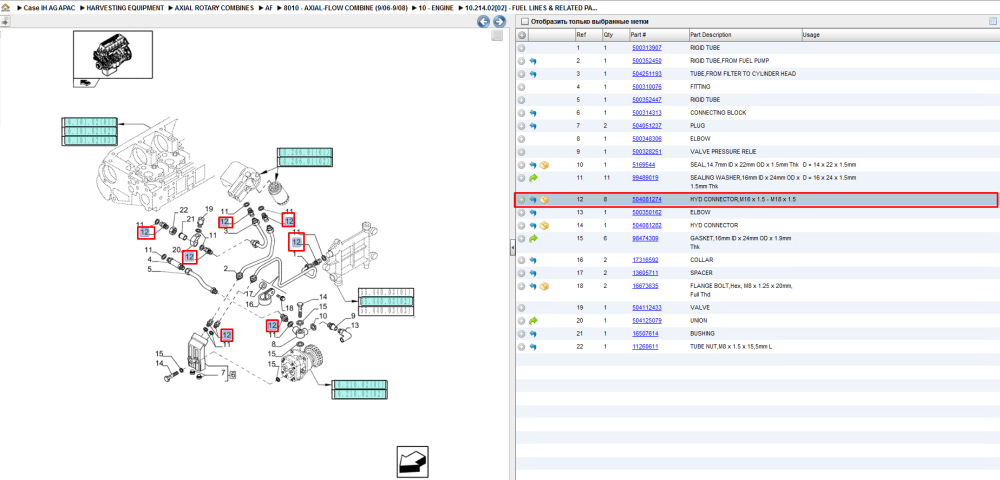Open part number 99489019
Image resolution: width=1000 pixels, height=480 pixels.
coord(645,178)
